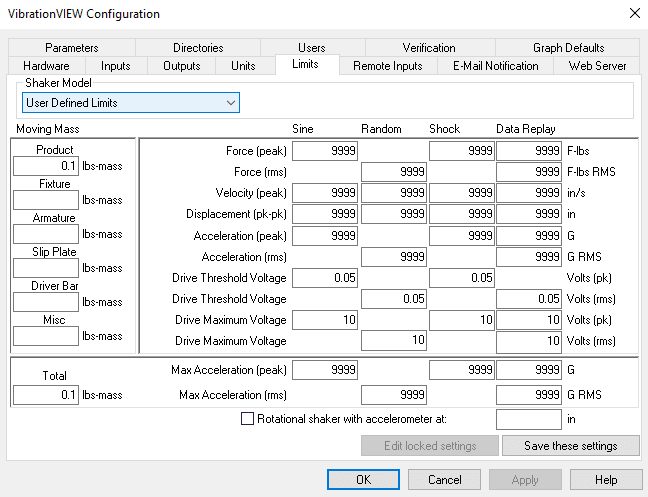Edit Data Replay Displacement (pk-pk) field
The image size is (648, 497).
tap(529, 214)
